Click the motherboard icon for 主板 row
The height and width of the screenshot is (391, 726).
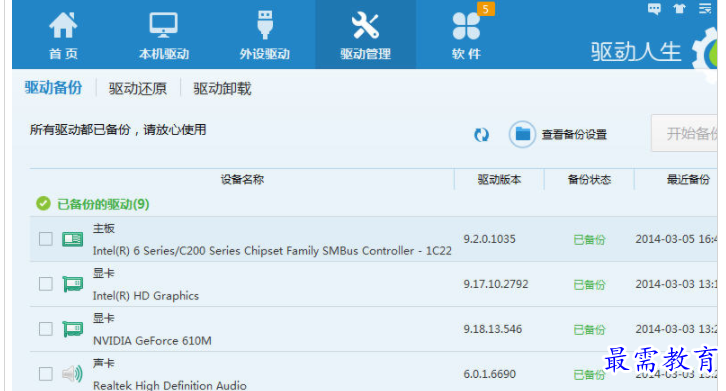pyautogui.click(x=73, y=239)
